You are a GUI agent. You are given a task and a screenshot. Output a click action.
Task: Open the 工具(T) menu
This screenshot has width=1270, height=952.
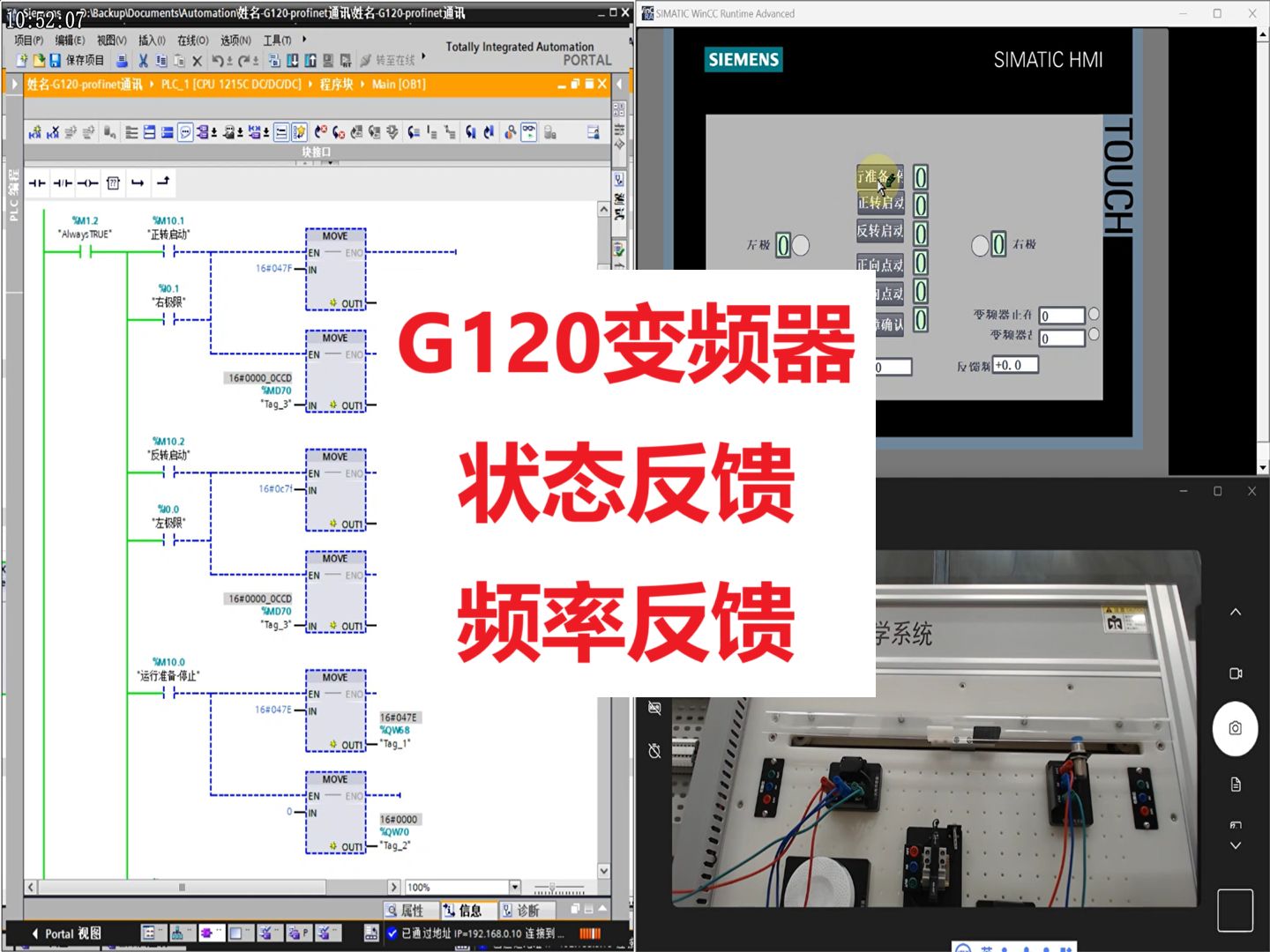point(277,41)
